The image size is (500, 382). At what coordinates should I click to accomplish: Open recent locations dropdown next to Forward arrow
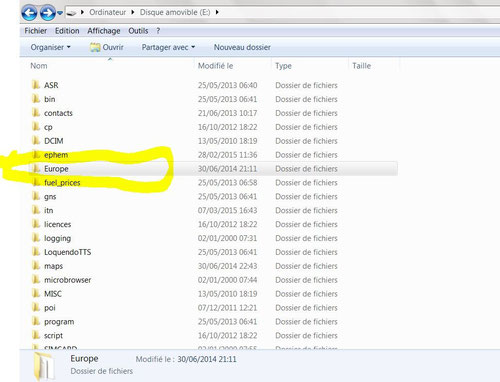coord(60,13)
